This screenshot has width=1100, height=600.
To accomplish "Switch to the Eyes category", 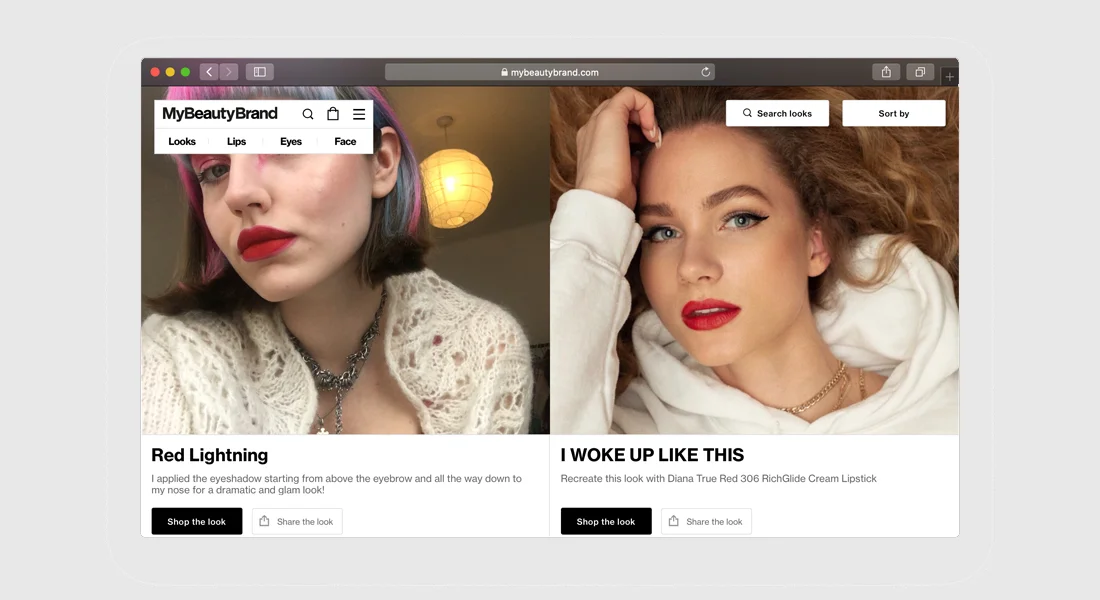I will [x=290, y=141].
